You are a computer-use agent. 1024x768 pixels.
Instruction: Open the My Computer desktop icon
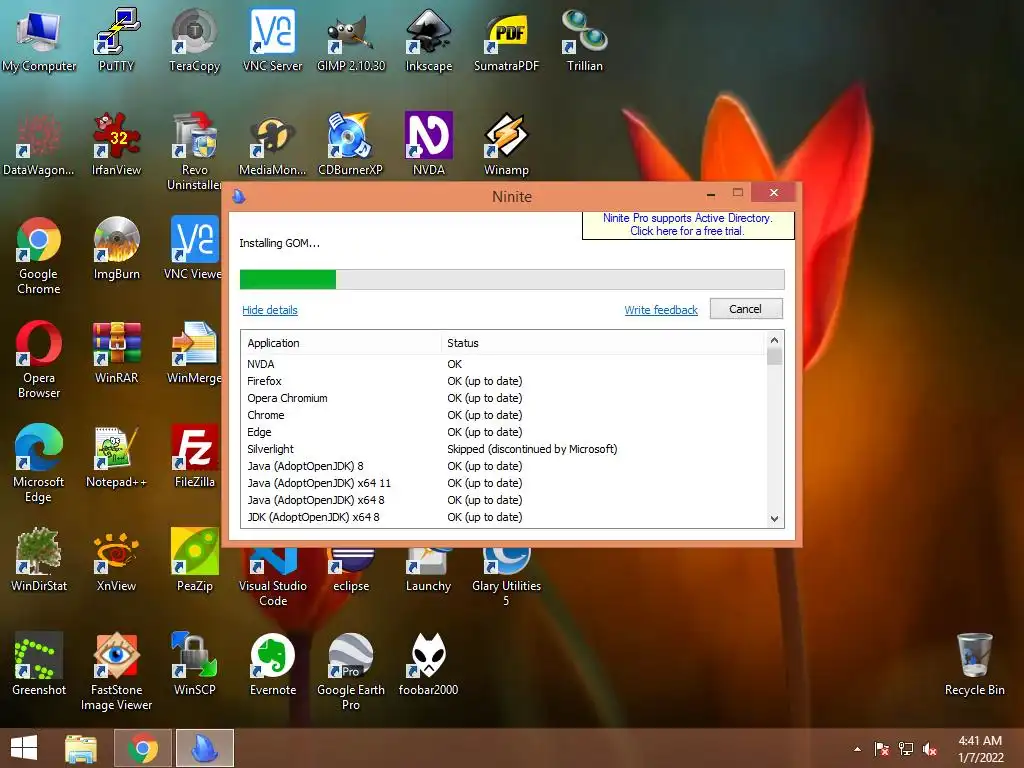pyautogui.click(x=39, y=39)
